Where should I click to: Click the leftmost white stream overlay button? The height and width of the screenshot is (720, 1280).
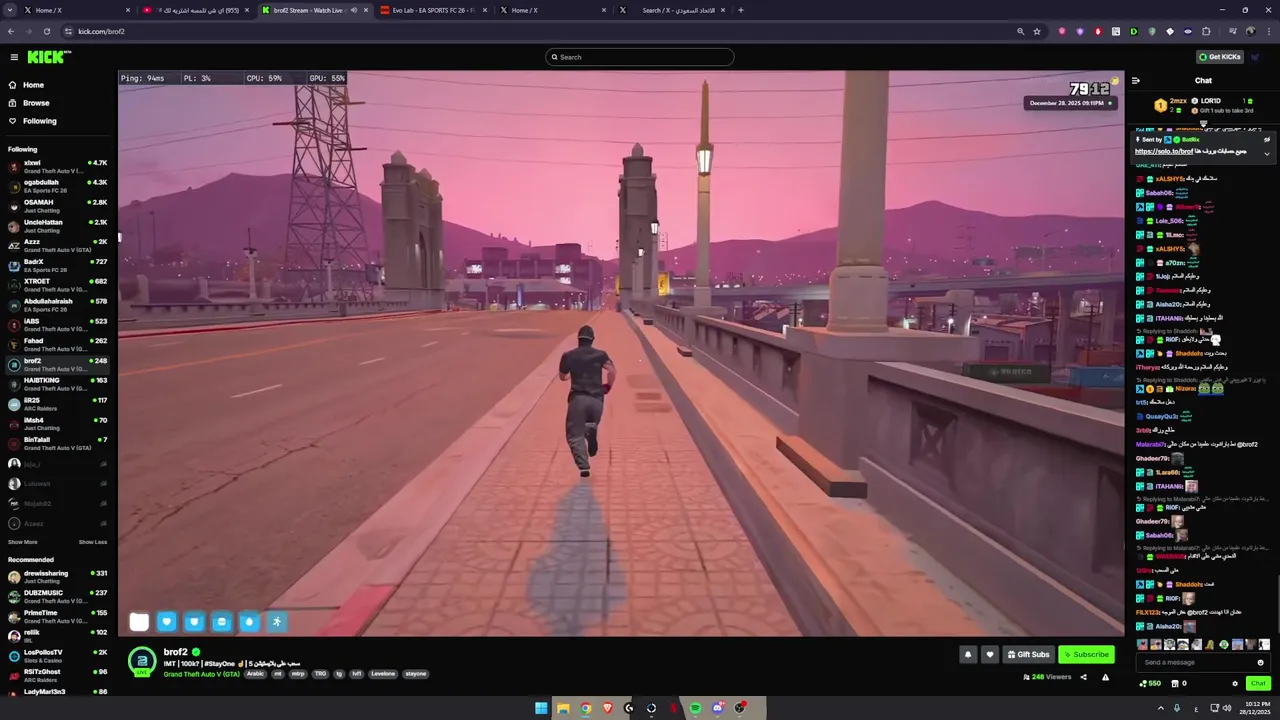click(139, 622)
